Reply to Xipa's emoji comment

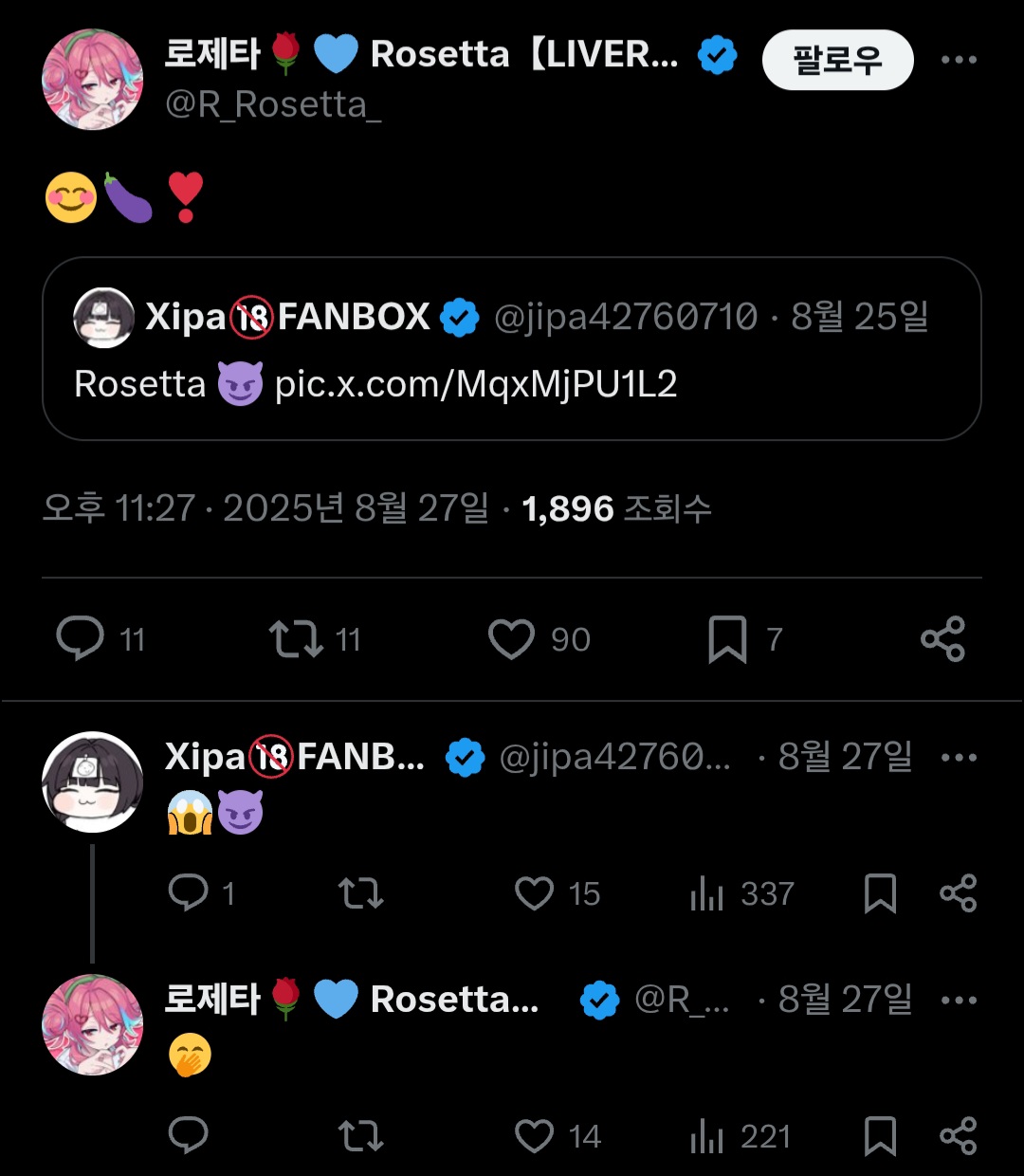click(x=188, y=892)
